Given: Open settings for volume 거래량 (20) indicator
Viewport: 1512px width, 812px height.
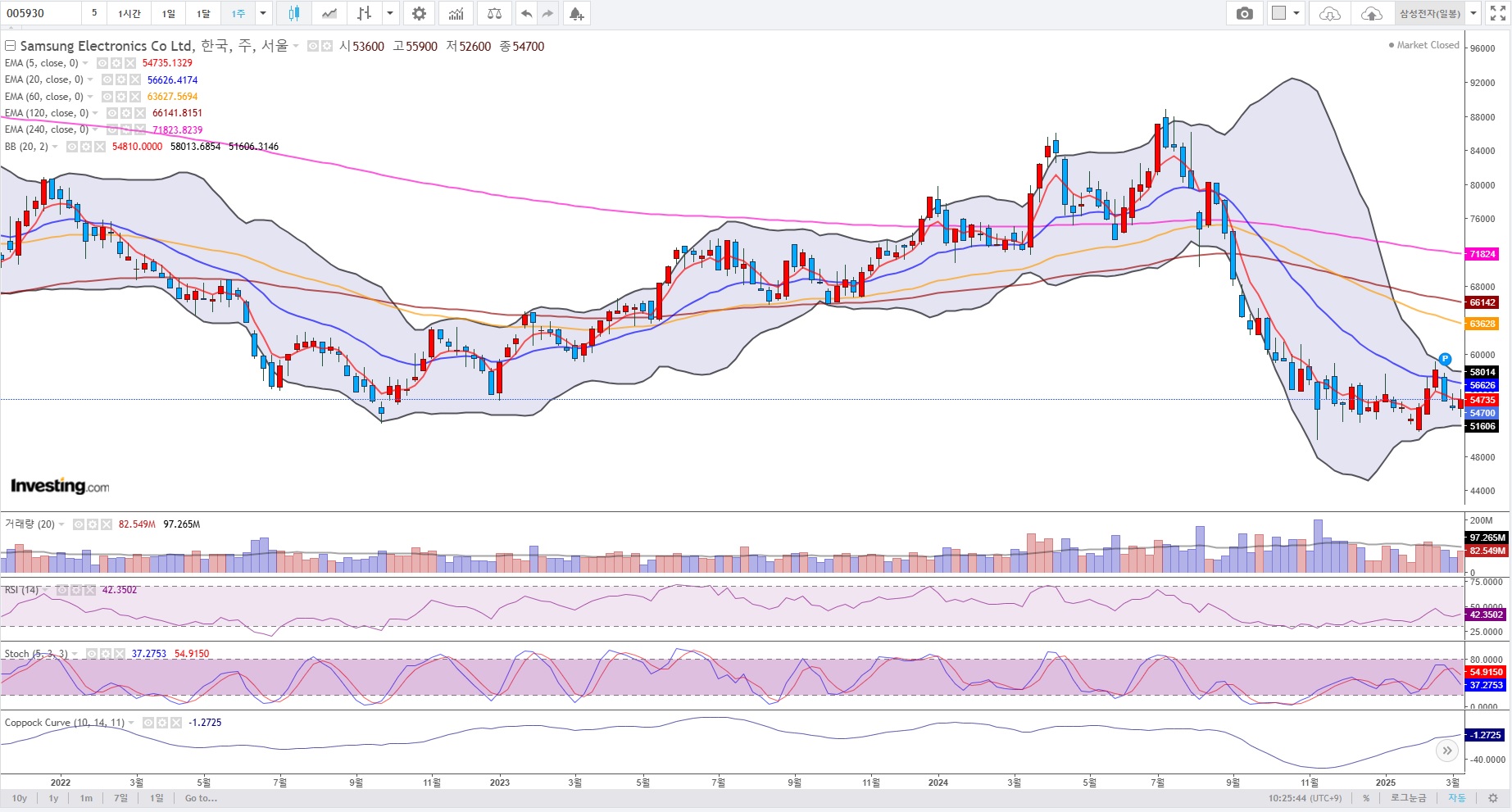Looking at the screenshot, I should click(93, 524).
